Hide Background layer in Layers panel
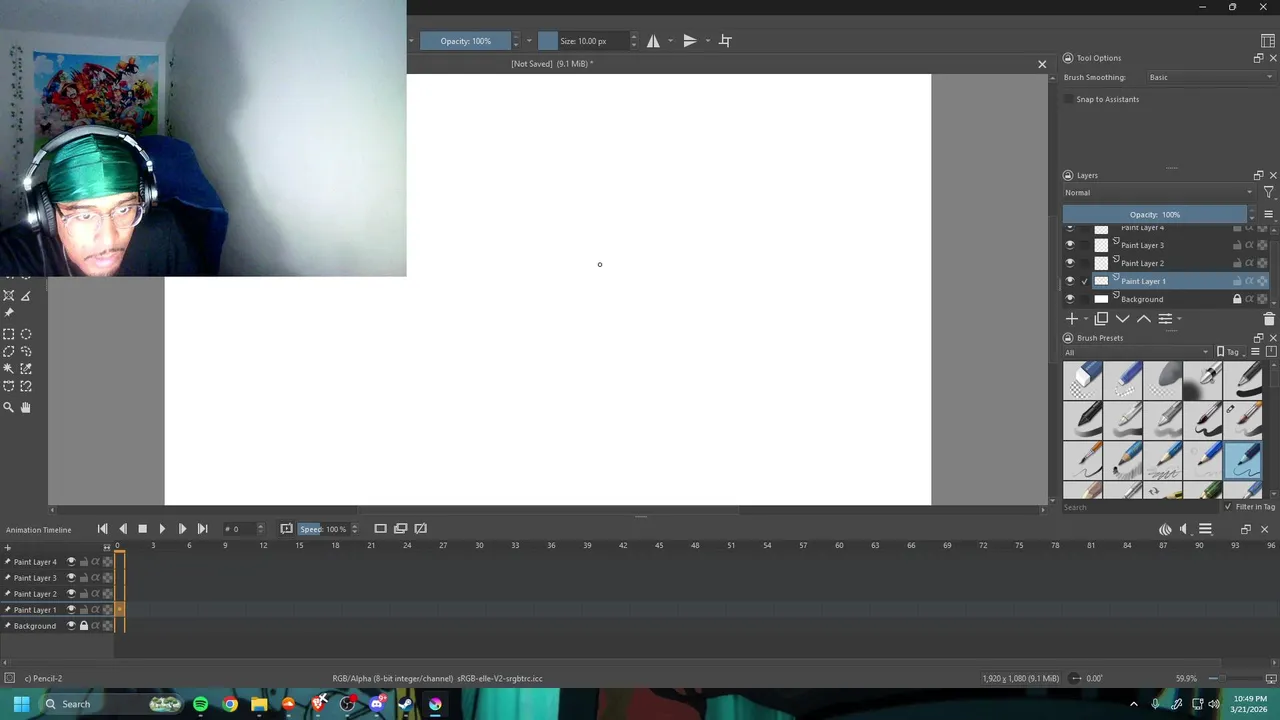This screenshot has width=1280, height=720. (x=1070, y=299)
